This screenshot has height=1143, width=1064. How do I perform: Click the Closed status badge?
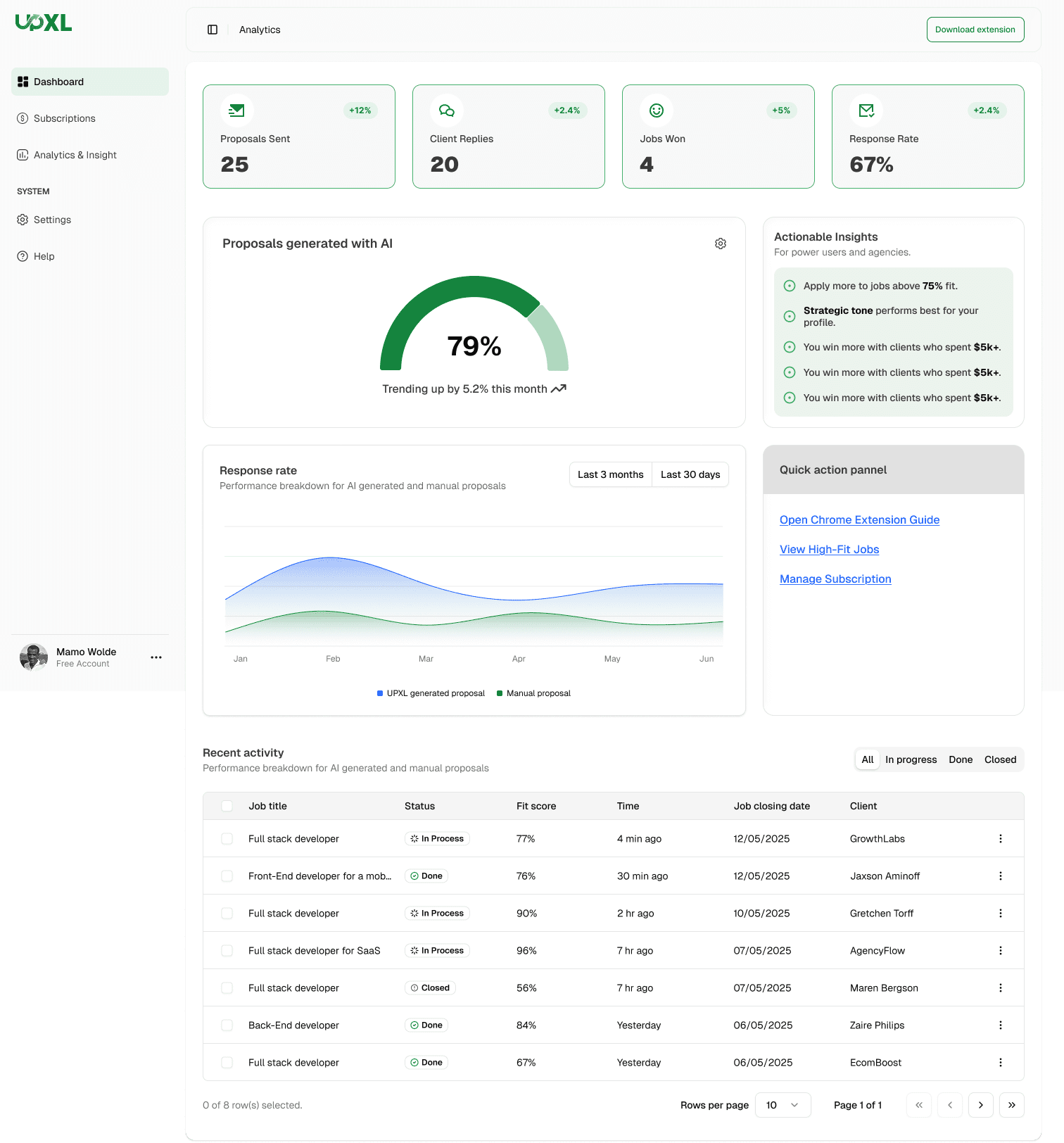click(430, 988)
